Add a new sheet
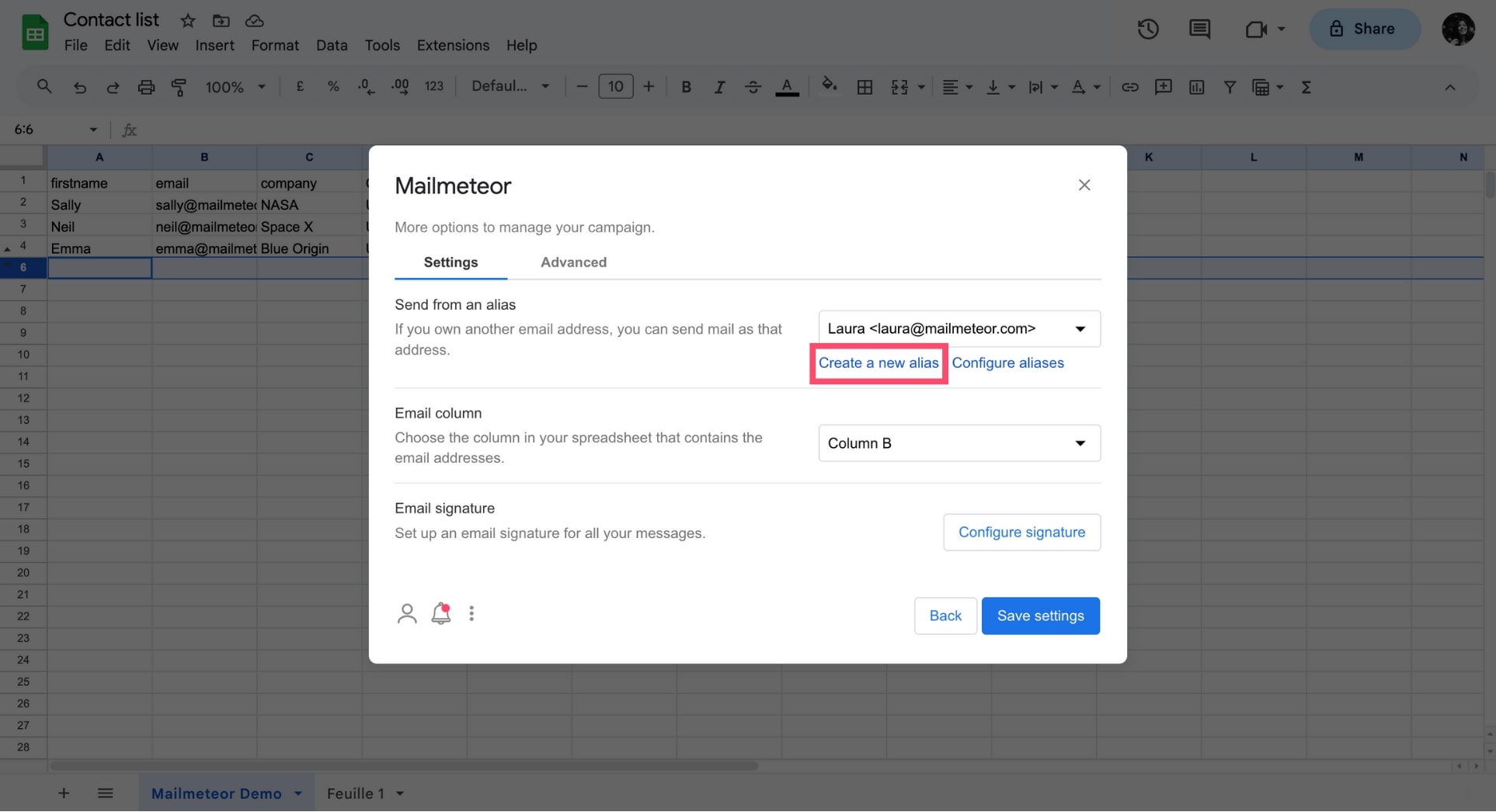1496x812 pixels. (64, 793)
